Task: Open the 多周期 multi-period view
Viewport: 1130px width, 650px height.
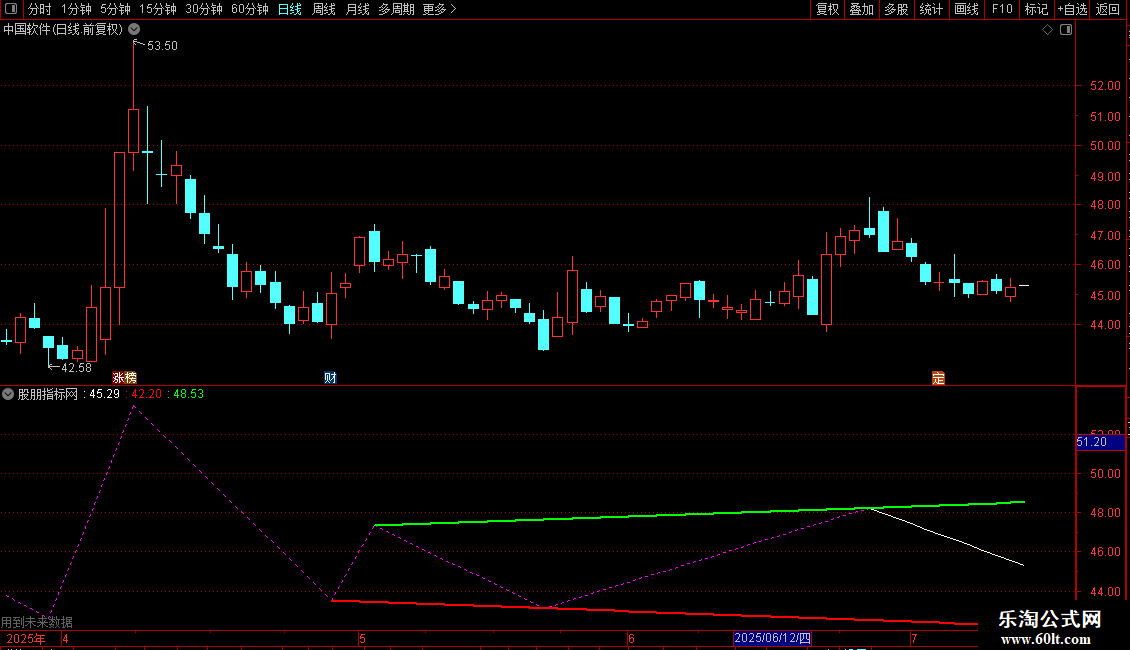Action: [x=396, y=9]
